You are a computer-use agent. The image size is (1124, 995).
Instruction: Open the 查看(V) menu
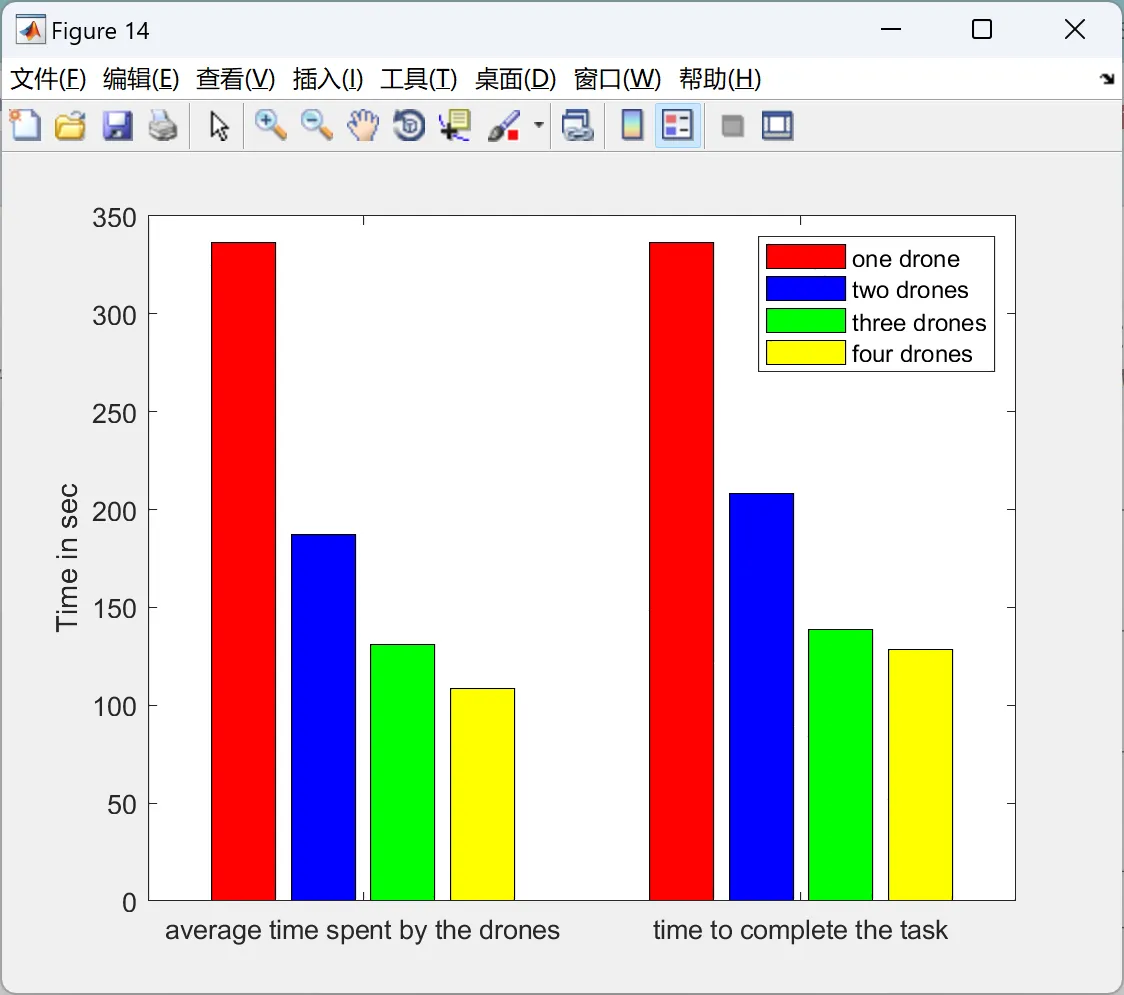click(x=236, y=79)
